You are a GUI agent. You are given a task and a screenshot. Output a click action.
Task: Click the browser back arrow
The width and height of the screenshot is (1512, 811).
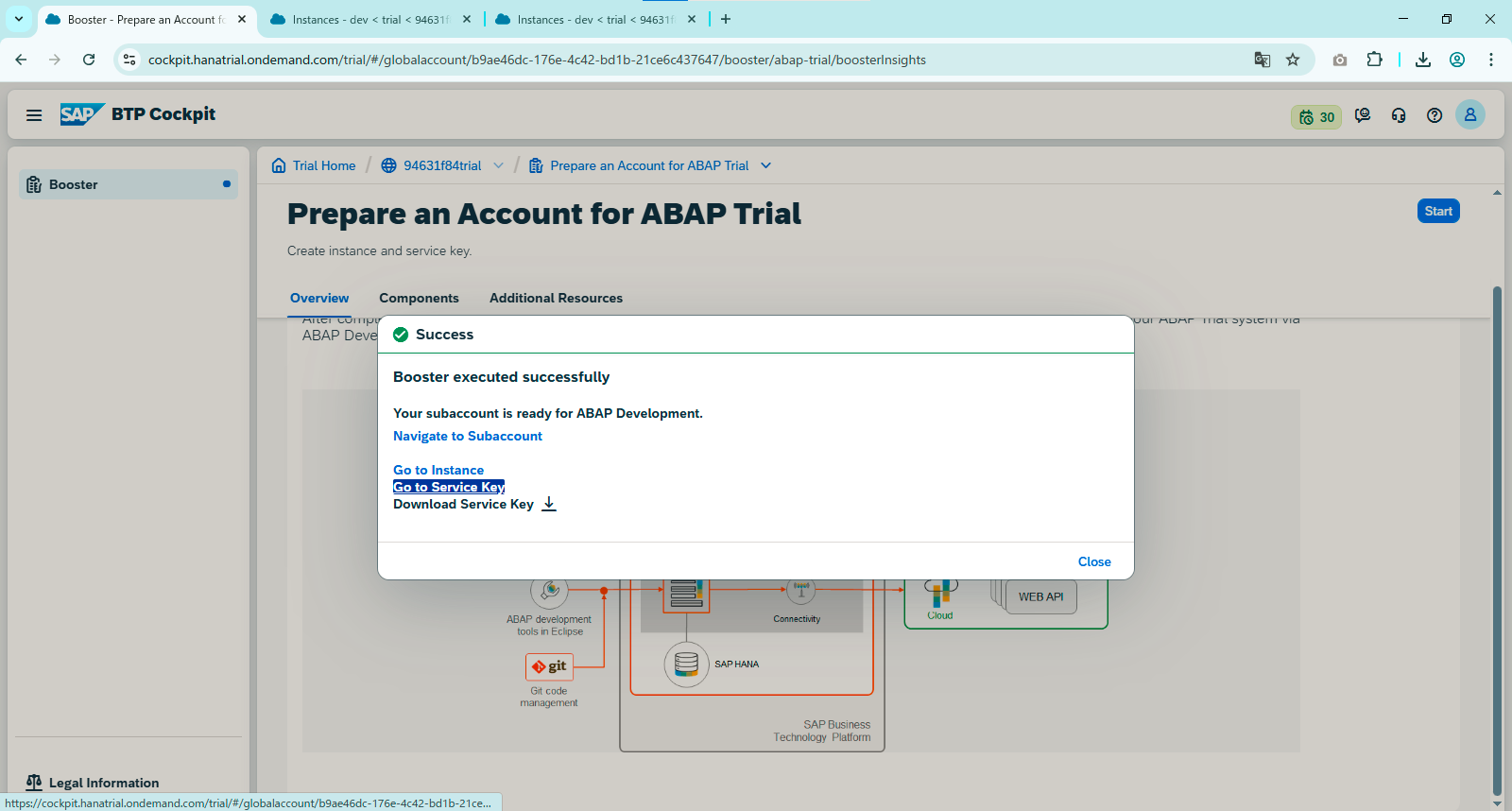21,60
